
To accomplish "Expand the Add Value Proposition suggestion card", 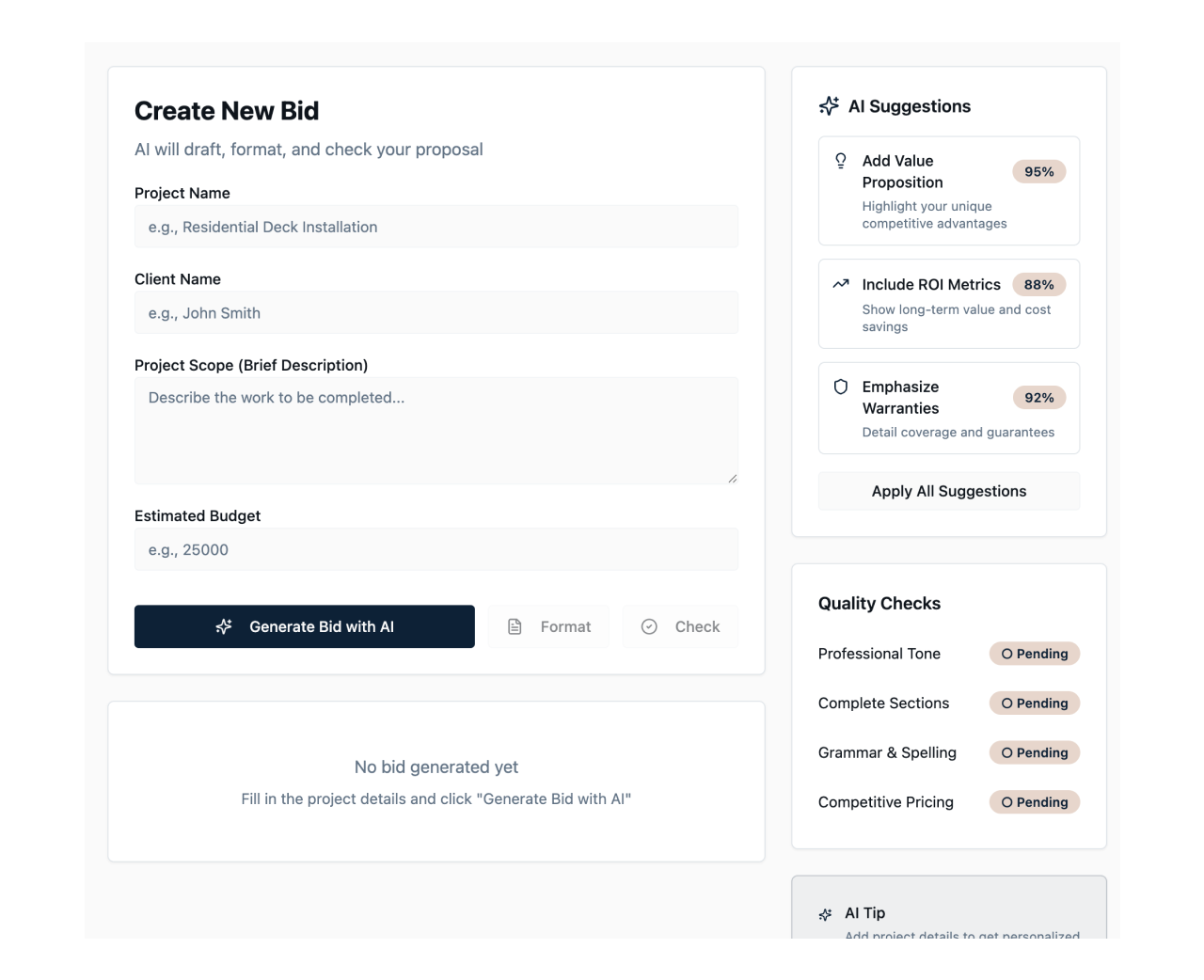I will (x=948, y=190).
